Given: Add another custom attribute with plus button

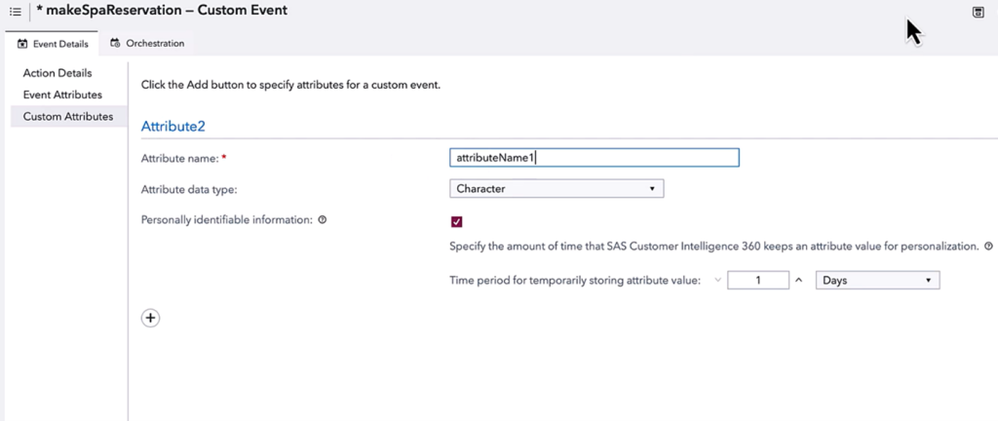Looking at the screenshot, I should [x=150, y=318].
